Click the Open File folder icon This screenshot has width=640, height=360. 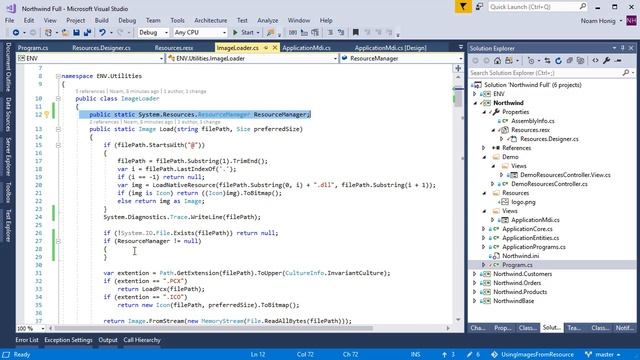click(x=65, y=32)
